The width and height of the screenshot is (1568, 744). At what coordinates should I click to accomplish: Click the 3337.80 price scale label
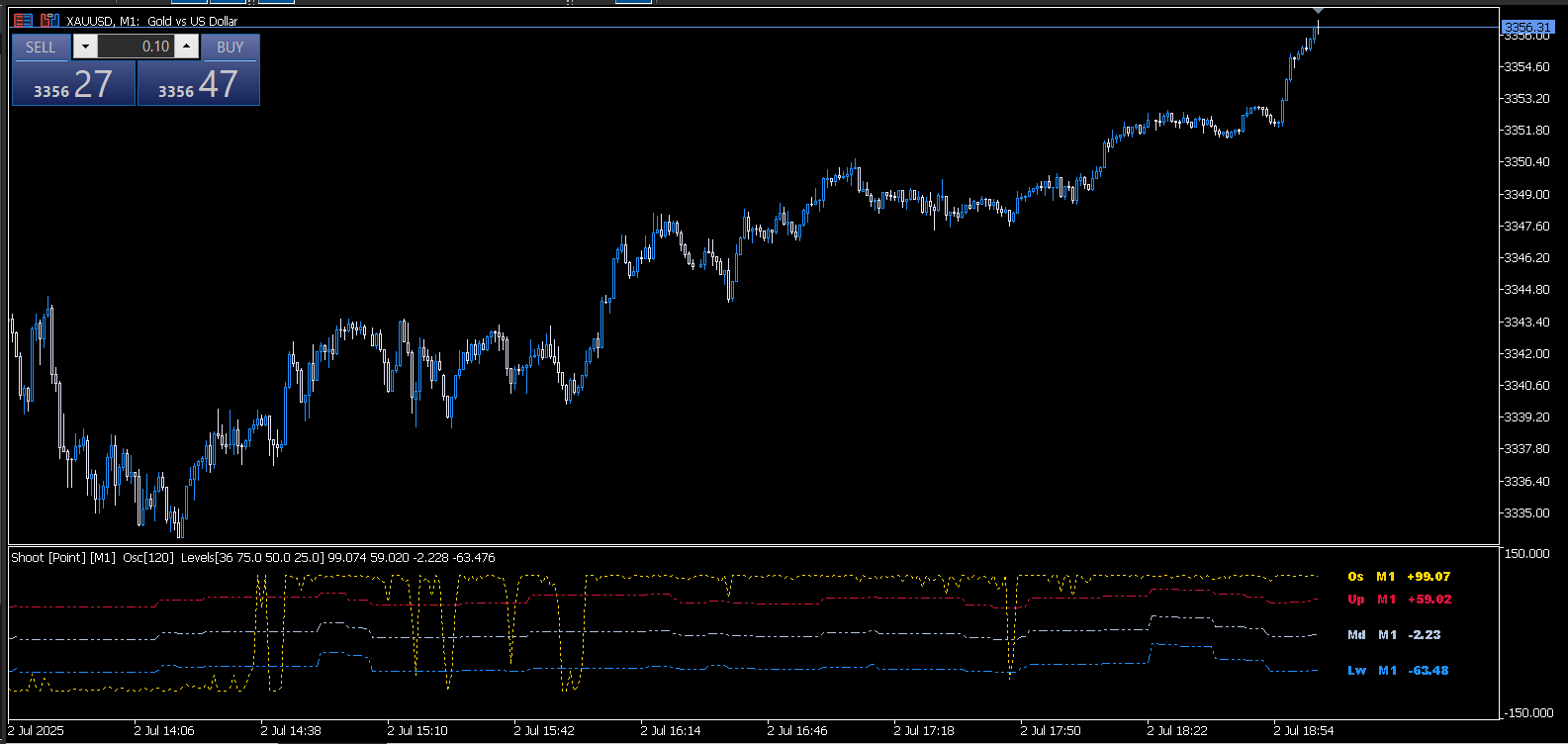coord(1527,449)
